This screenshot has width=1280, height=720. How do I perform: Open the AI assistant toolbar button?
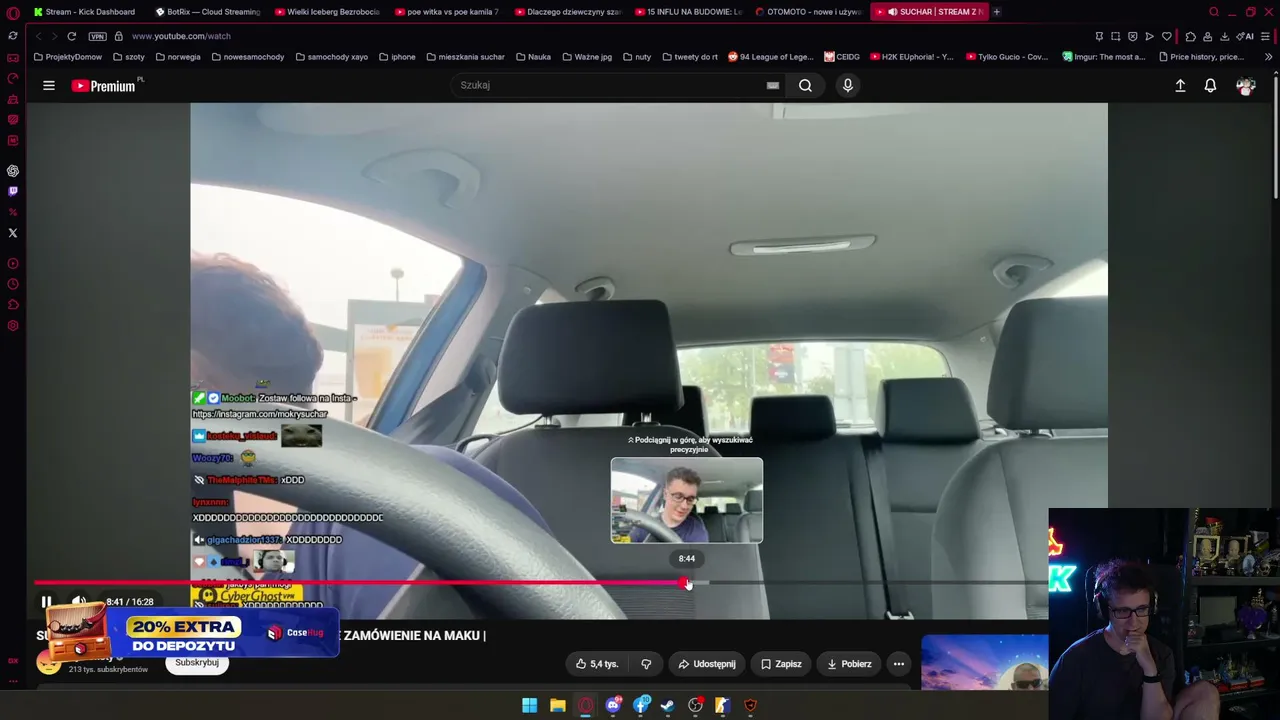(1245, 36)
